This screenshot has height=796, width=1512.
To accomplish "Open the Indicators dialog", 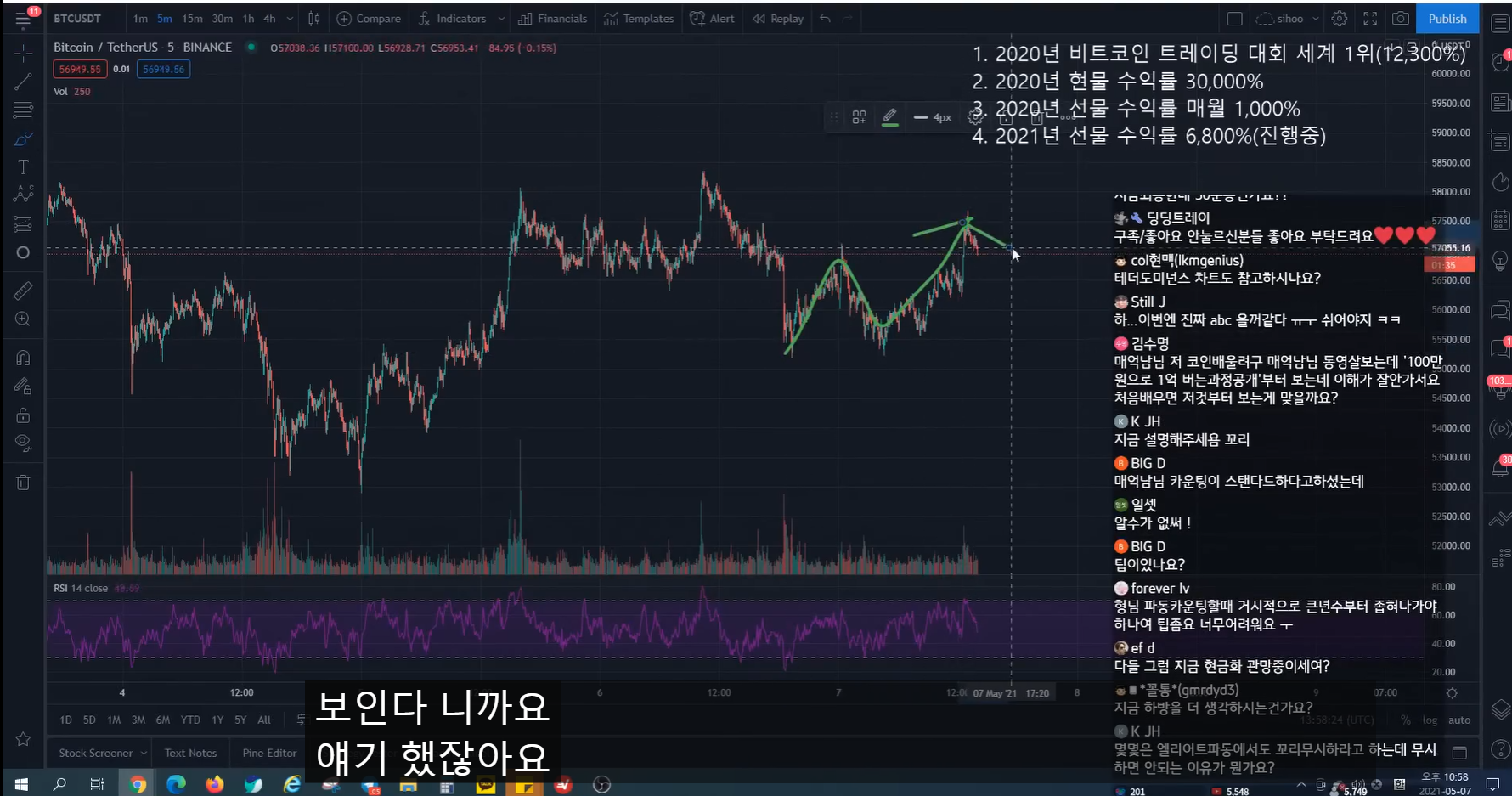I will click(453, 19).
